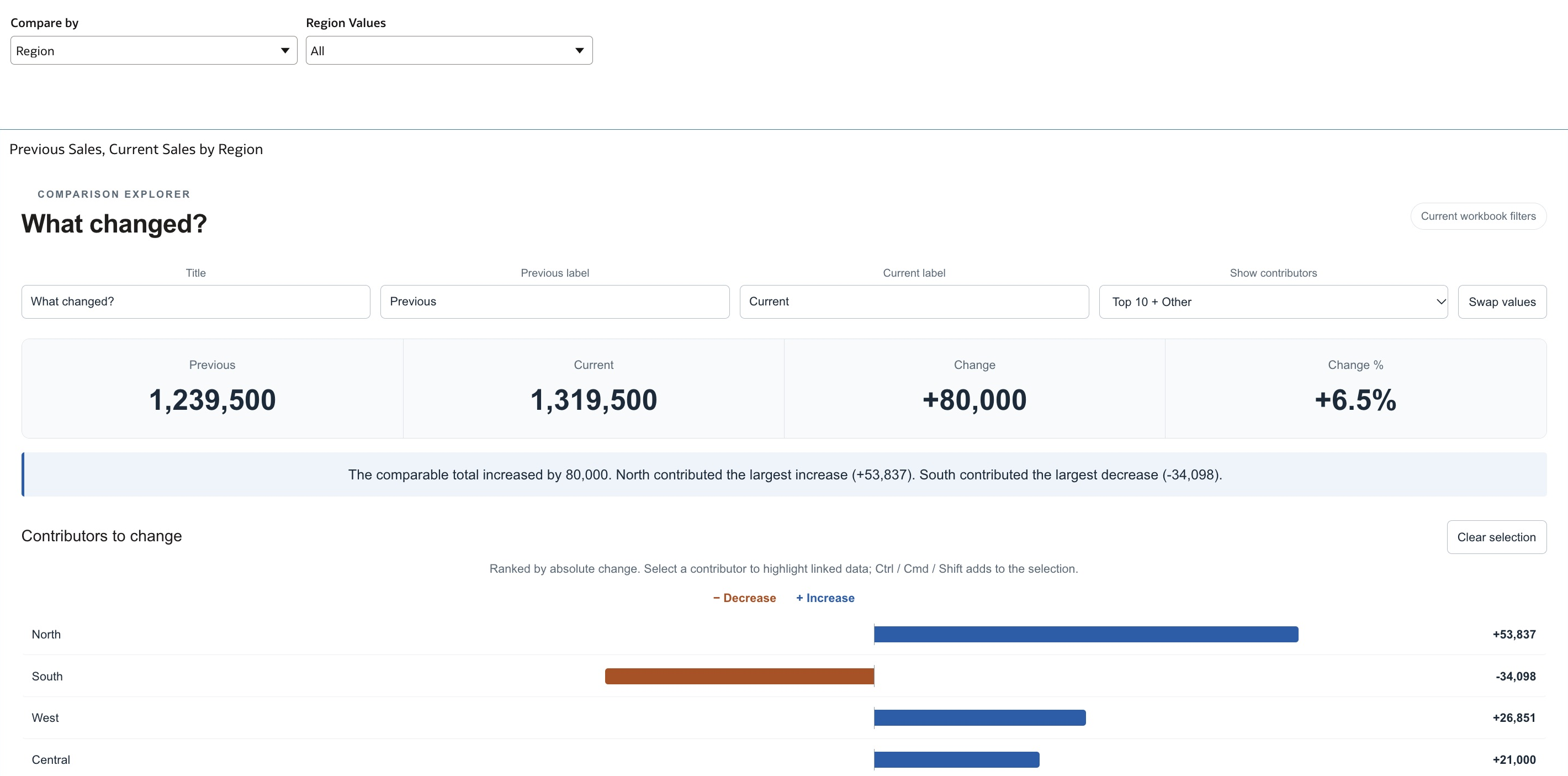This screenshot has height=776, width=1568.
Task: Click the What changed? main heading
Action: (x=114, y=224)
